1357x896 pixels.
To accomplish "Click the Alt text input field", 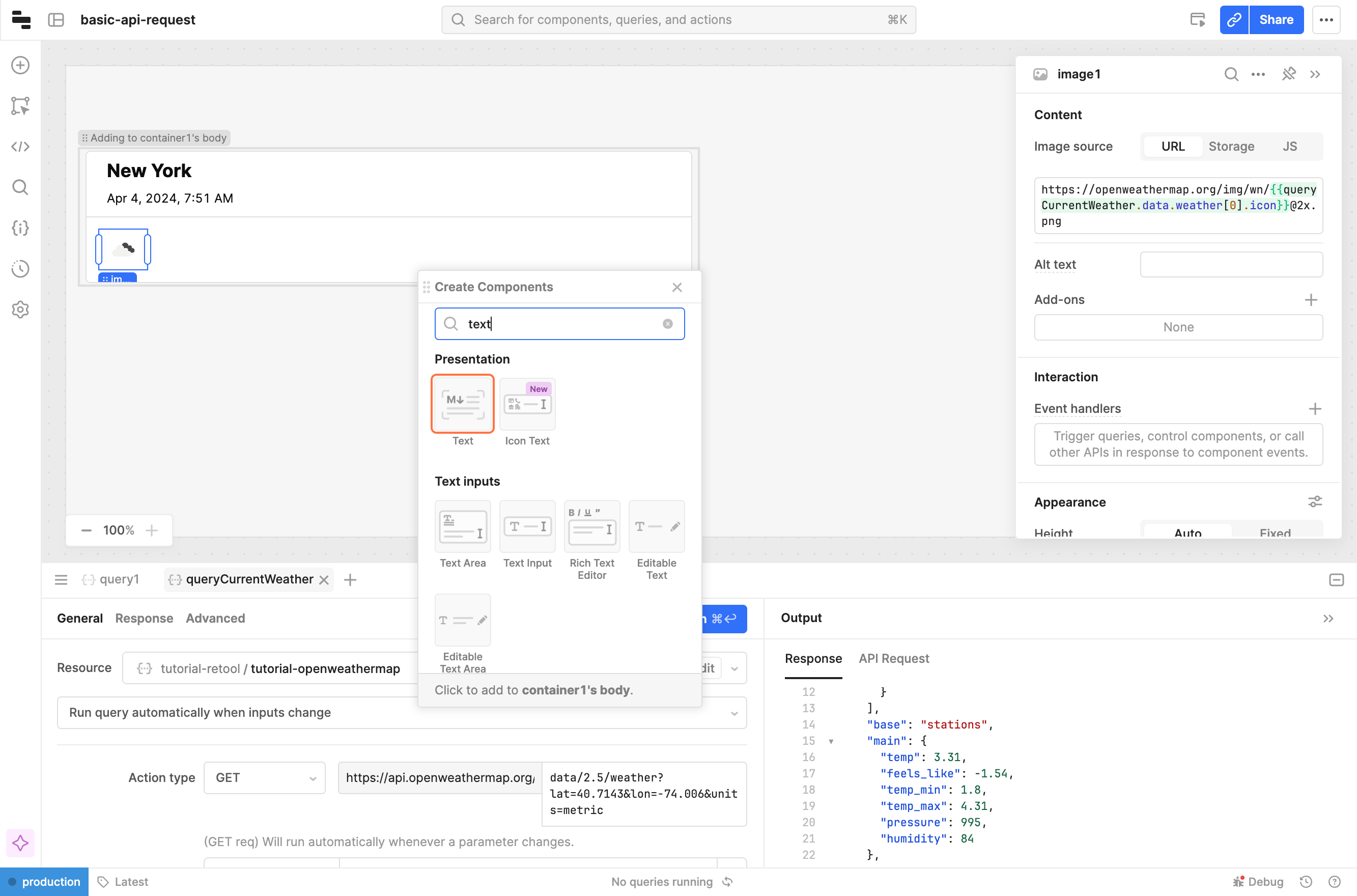I will coord(1231,265).
